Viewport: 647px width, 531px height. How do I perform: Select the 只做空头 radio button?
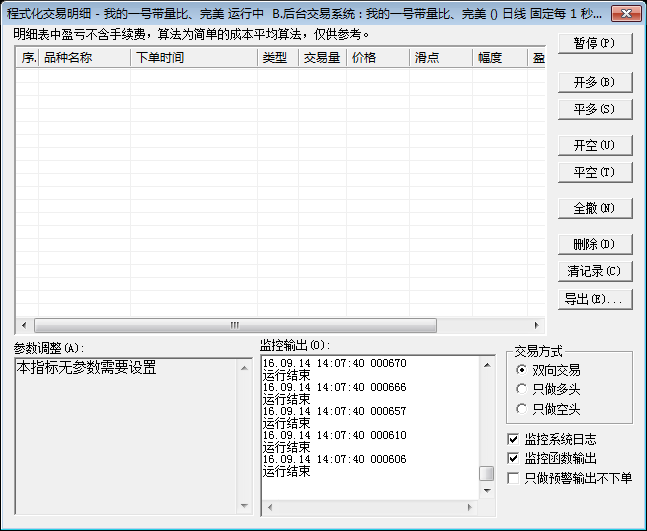coord(522,409)
